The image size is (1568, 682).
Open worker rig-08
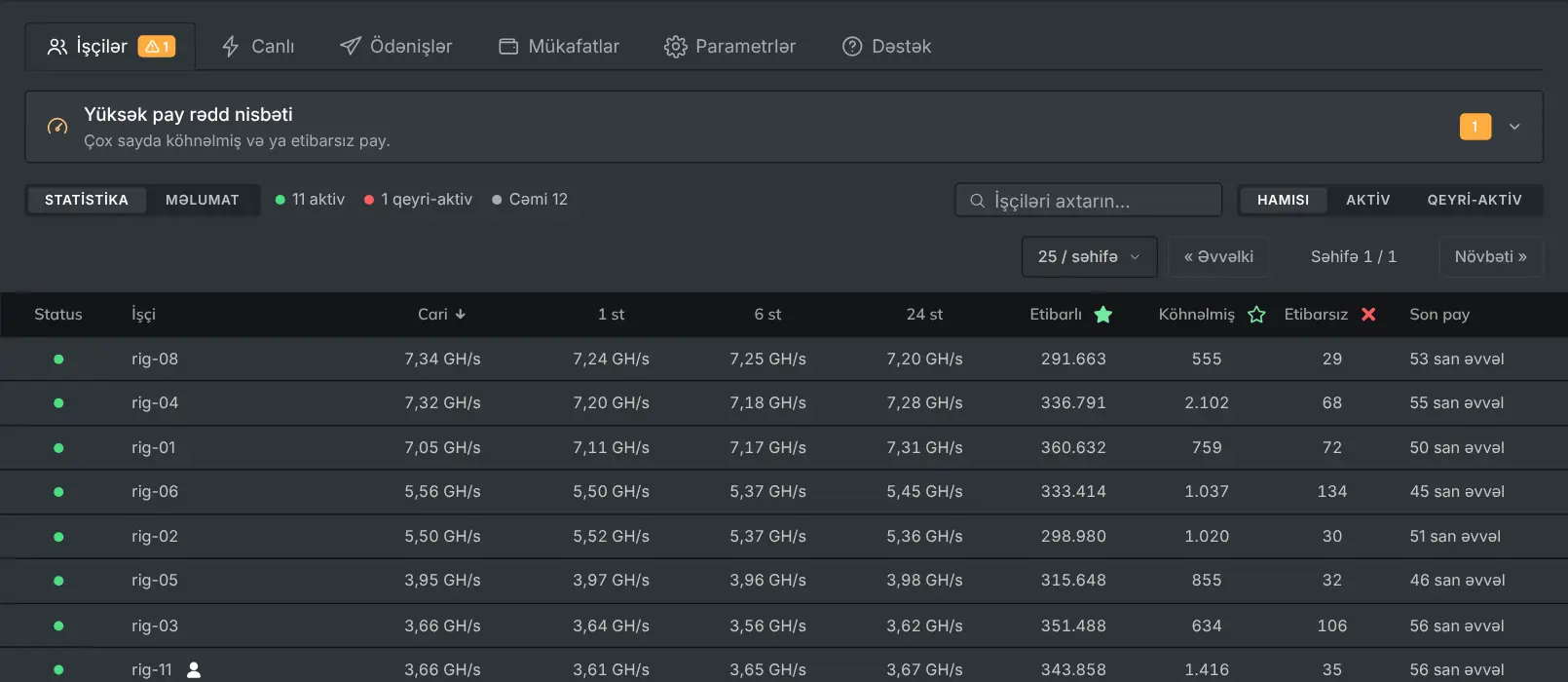click(x=155, y=360)
